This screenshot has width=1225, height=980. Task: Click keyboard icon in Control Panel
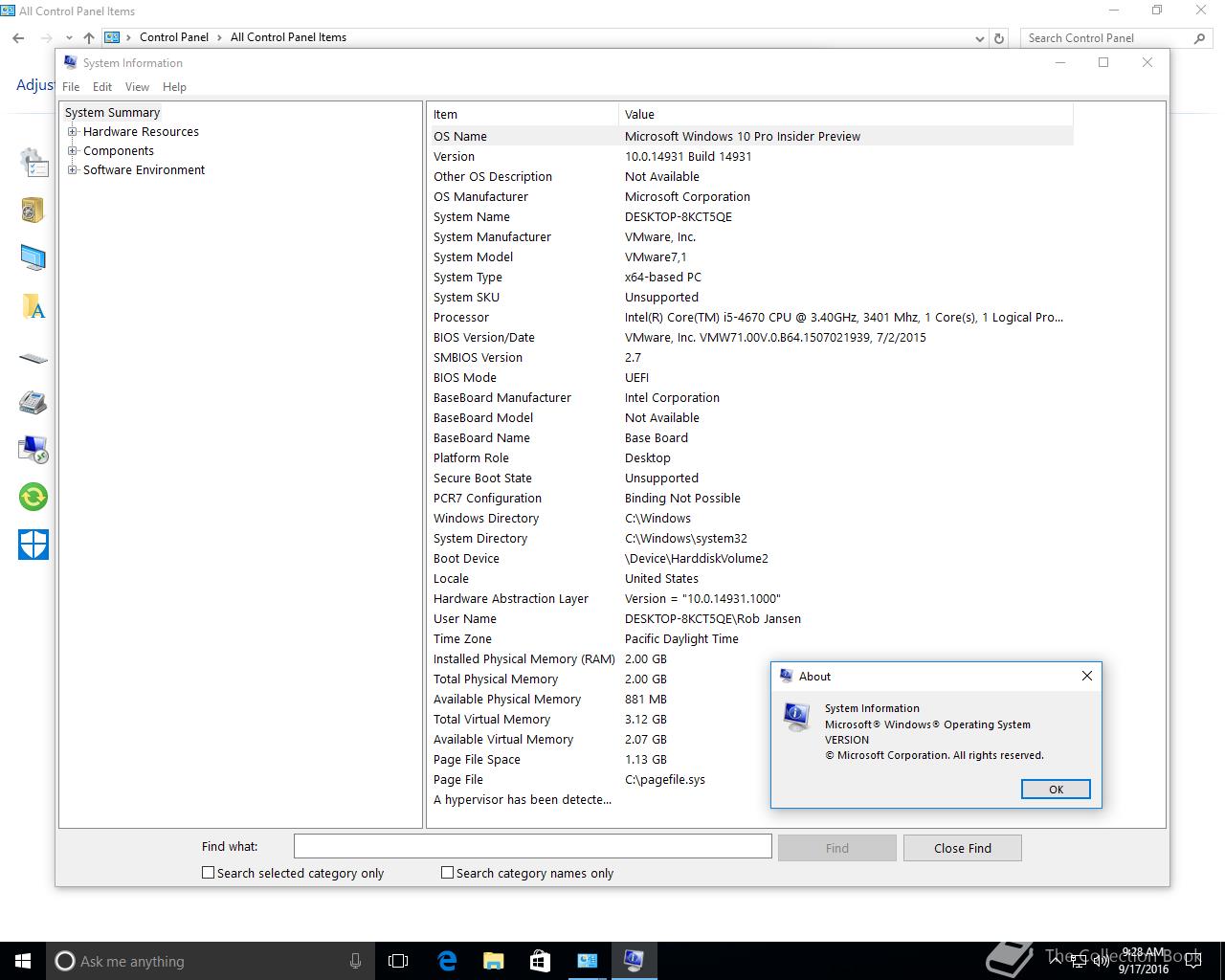(x=33, y=358)
